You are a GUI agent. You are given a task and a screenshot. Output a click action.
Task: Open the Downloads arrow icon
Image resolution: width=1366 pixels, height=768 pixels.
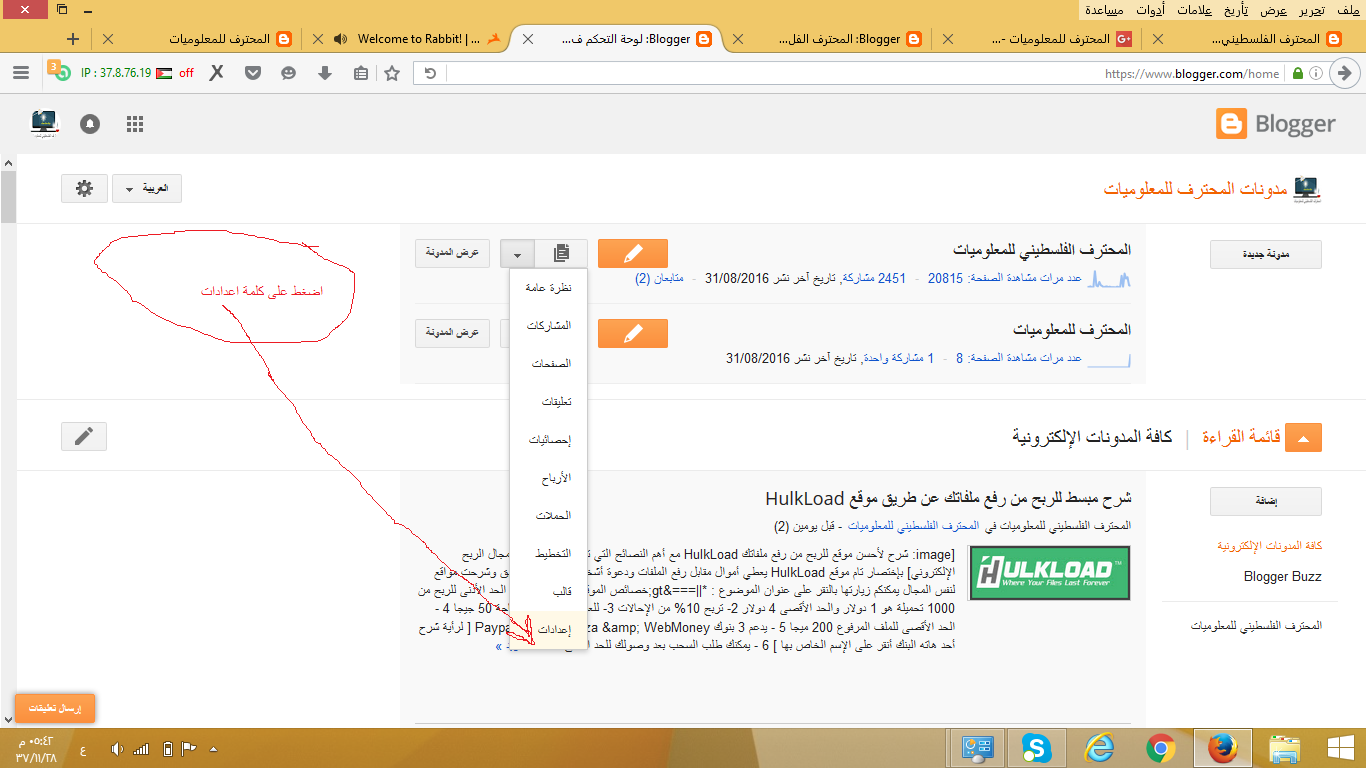pyautogui.click(x=324, y=73)
